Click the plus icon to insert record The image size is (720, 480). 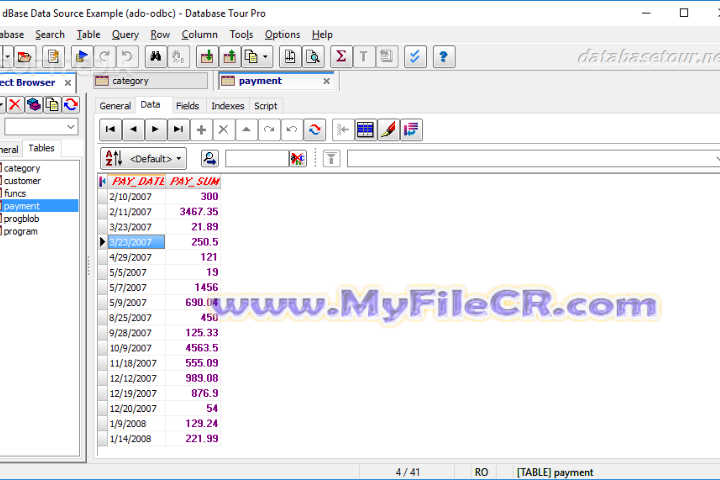(x=201, y=130)
